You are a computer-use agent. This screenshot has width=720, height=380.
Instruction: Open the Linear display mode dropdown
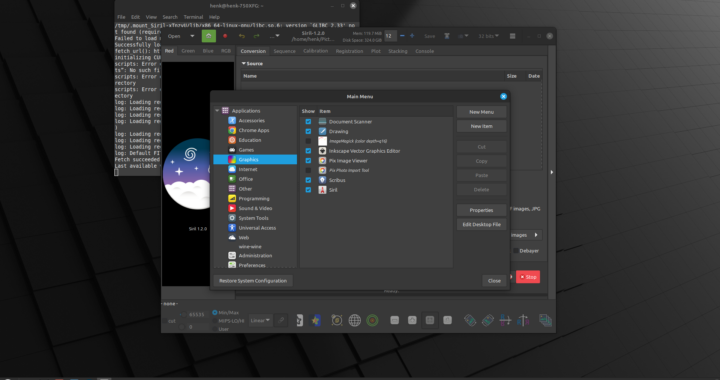[260, 320]
